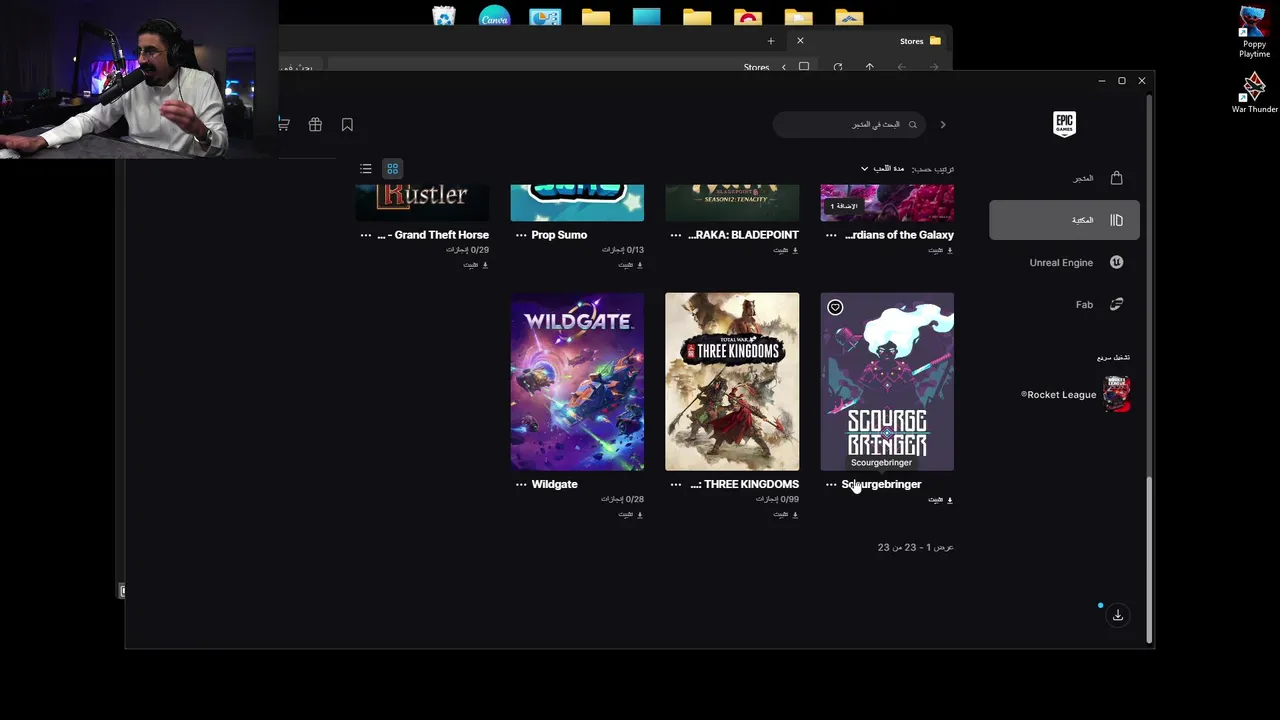1280x720 pixels.
Task: Open the Total War Three Kingdoms cover
Action: coord(732,381)
